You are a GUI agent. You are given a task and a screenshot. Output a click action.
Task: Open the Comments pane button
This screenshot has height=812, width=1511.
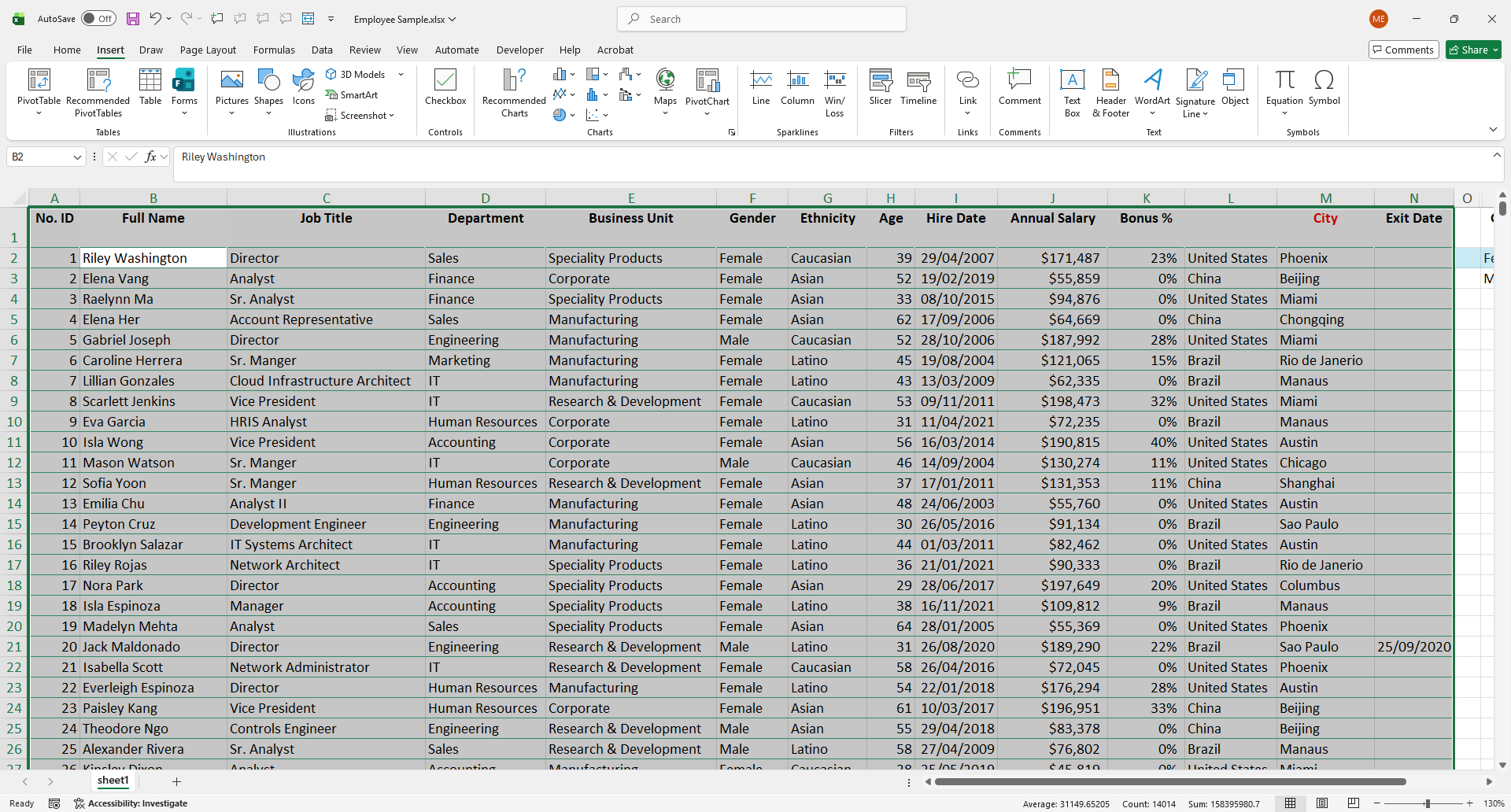pyautogui.click(x=1403, y=50)
